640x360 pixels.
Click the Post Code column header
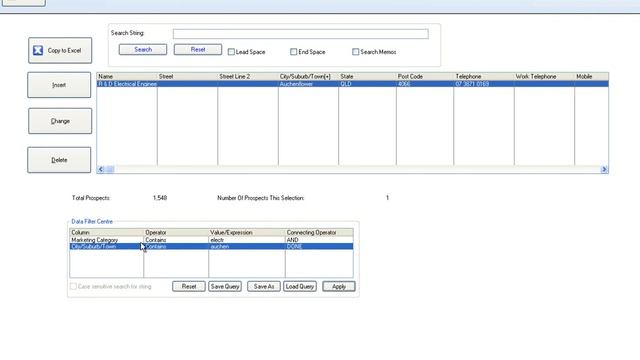pos(425,76)
